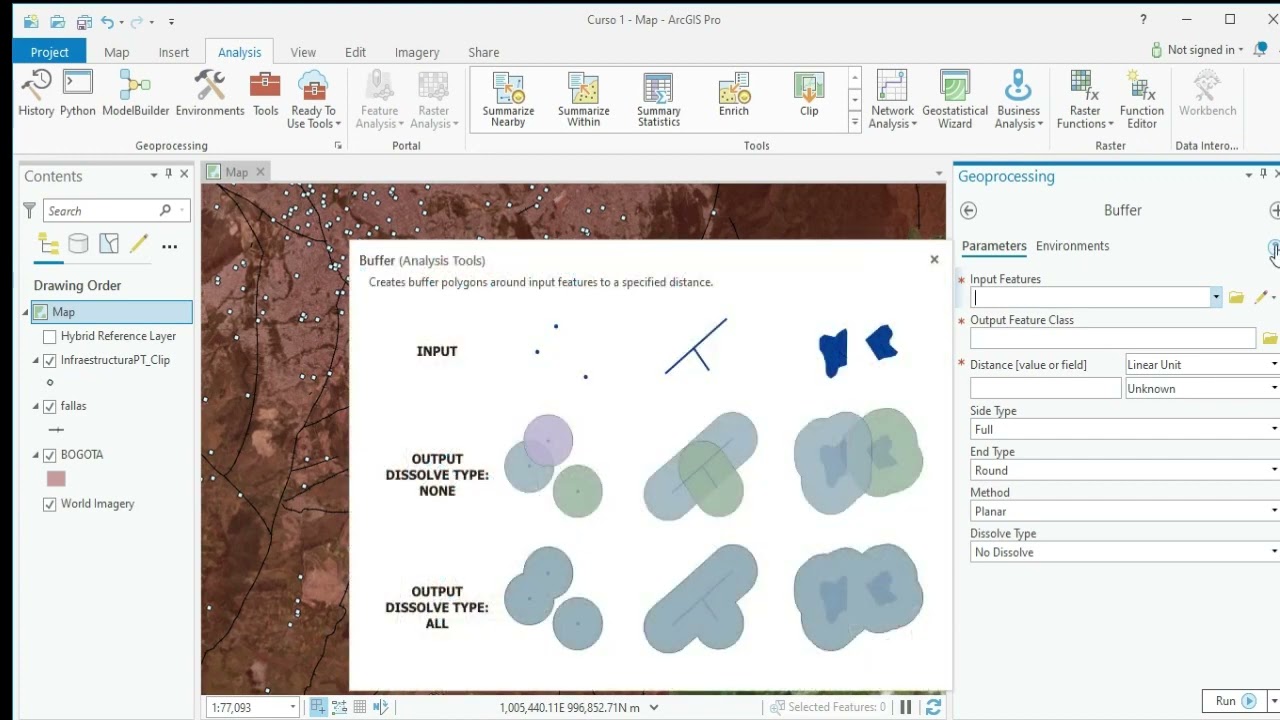Viewport: 1280px width, 720px height.
Task: Select List By Drawing Order icon
Action: click(x=48, y=244)
